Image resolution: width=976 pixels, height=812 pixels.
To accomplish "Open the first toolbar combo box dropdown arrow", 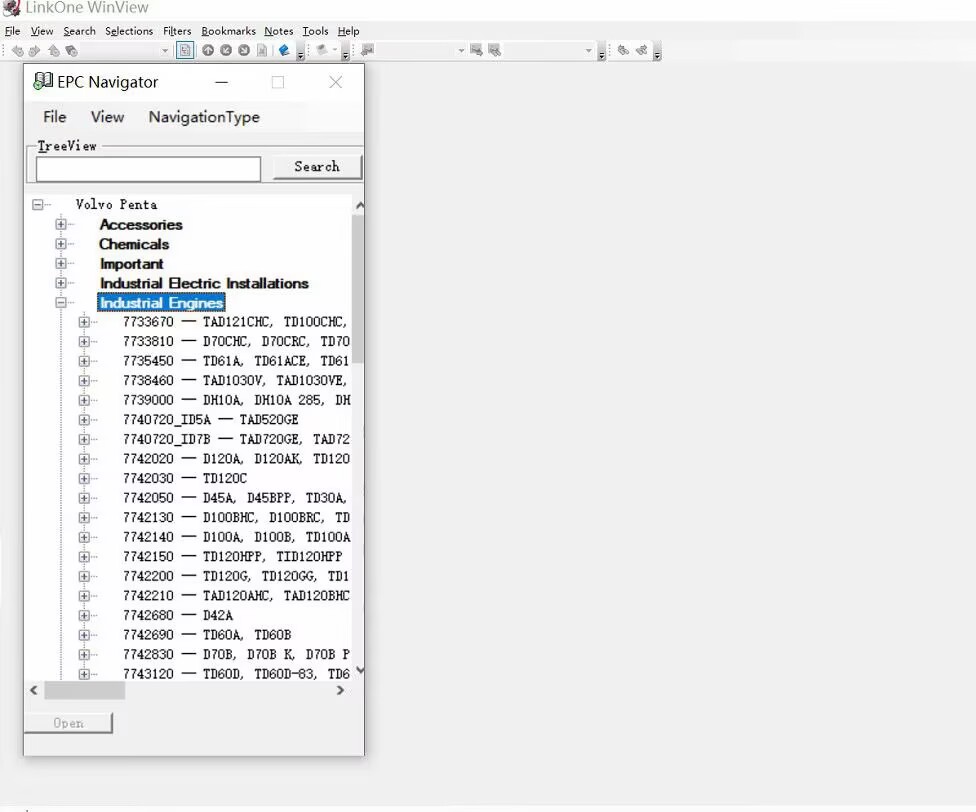I will [165, 50].
